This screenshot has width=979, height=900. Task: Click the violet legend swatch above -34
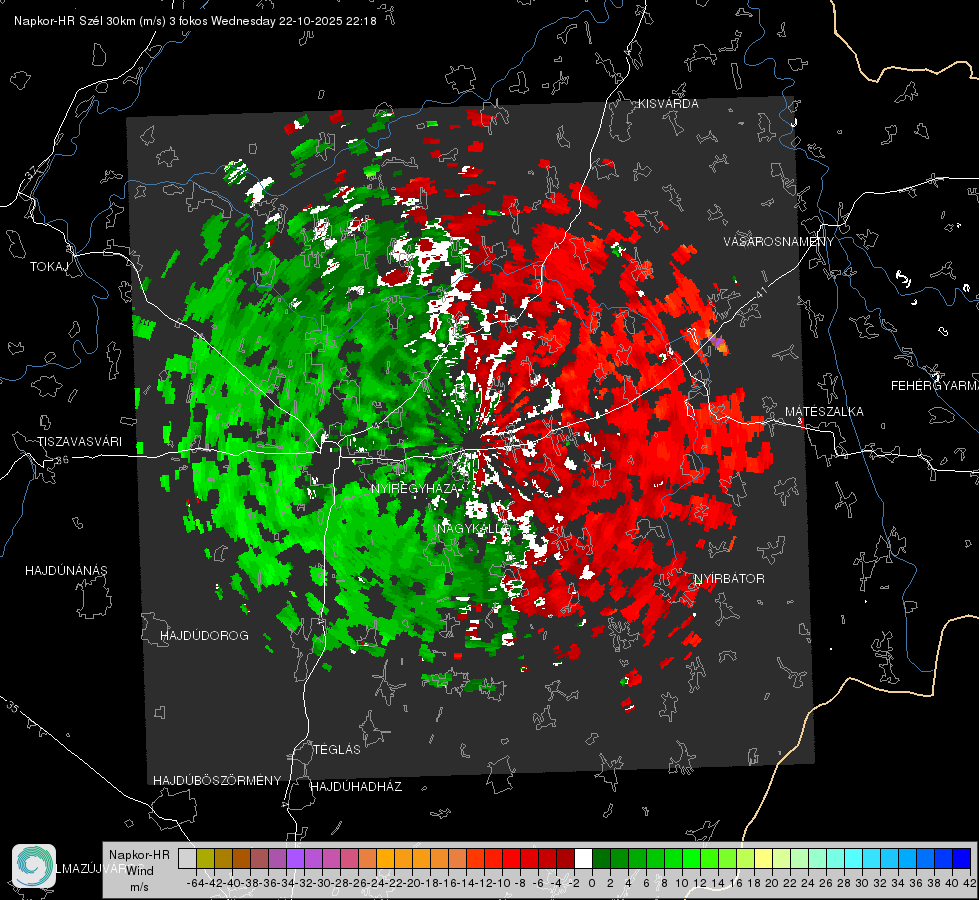(x=295, y=859)
